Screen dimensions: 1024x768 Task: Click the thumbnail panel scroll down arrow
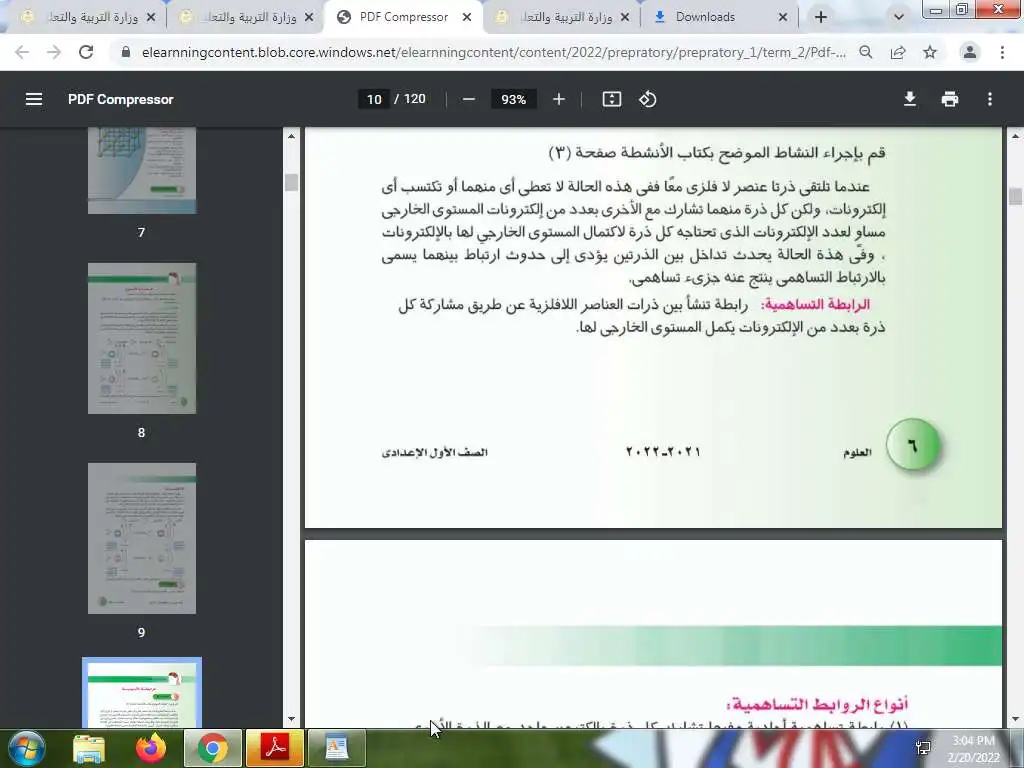tap(291, 720)
